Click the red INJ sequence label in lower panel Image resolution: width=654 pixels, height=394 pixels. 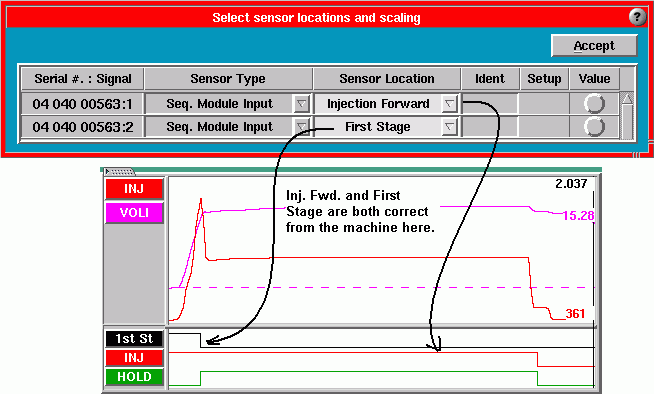[134, 358]
